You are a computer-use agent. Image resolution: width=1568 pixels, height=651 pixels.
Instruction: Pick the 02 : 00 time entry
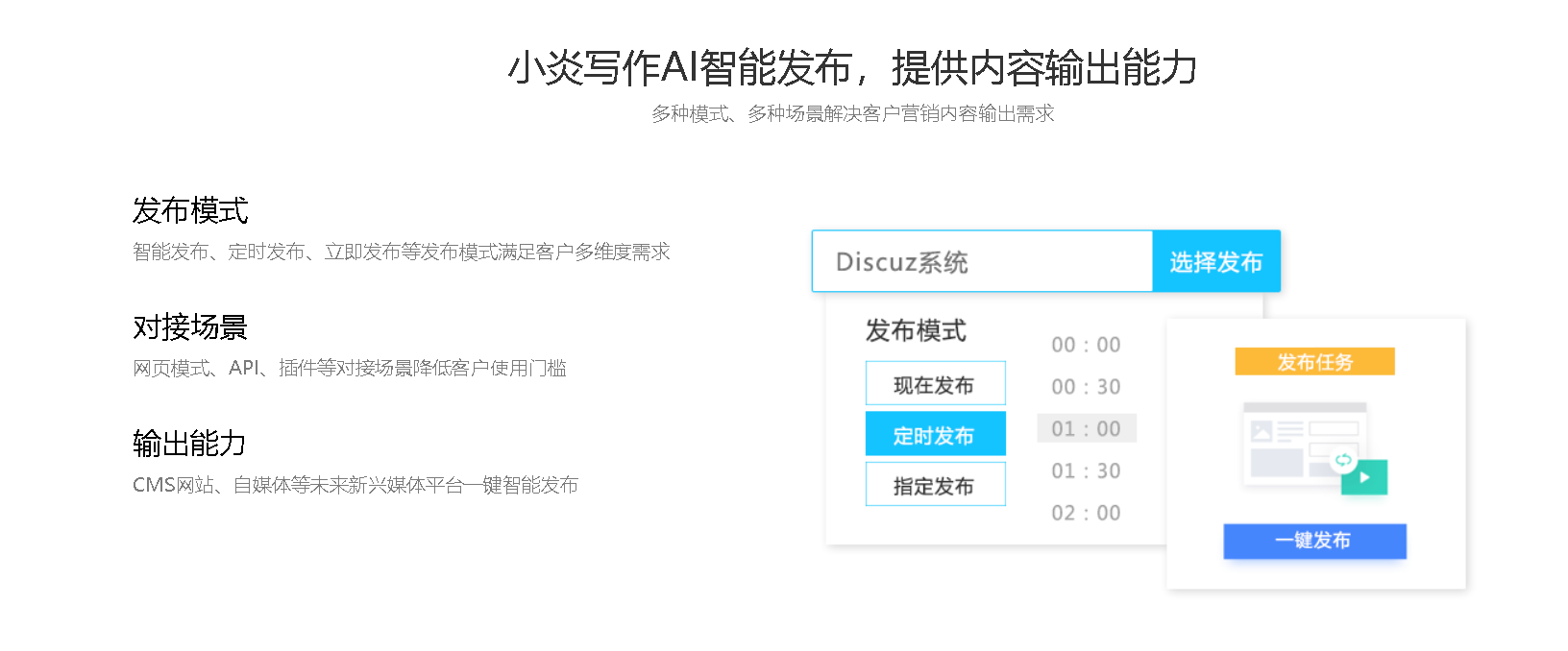pyautogui.click(x=1086, y=513)
